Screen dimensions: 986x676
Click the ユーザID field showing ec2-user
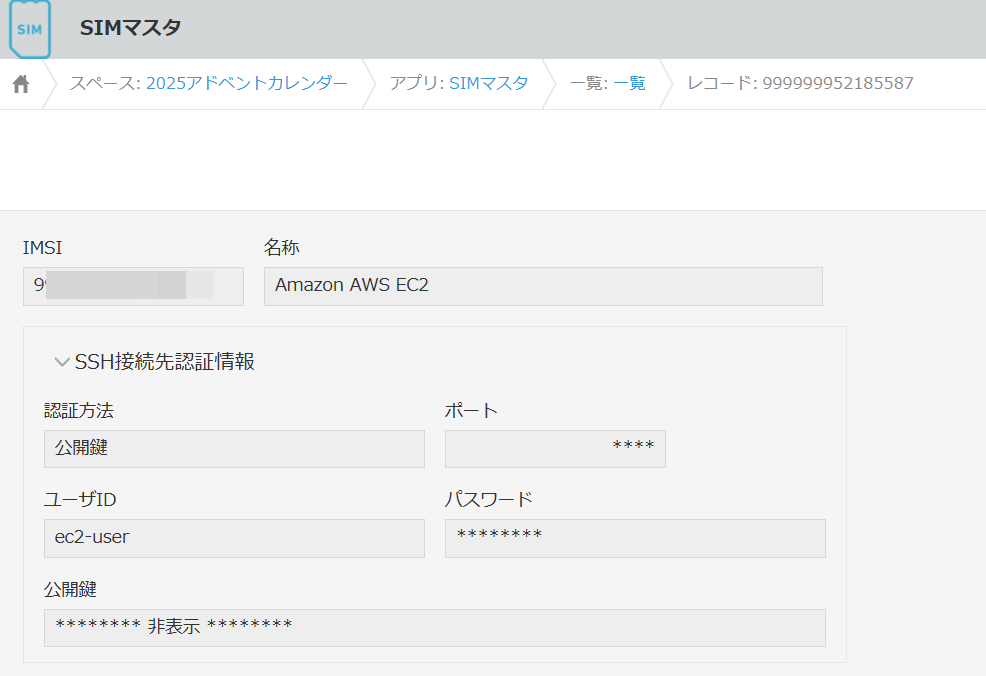click(x=234, y=538)
